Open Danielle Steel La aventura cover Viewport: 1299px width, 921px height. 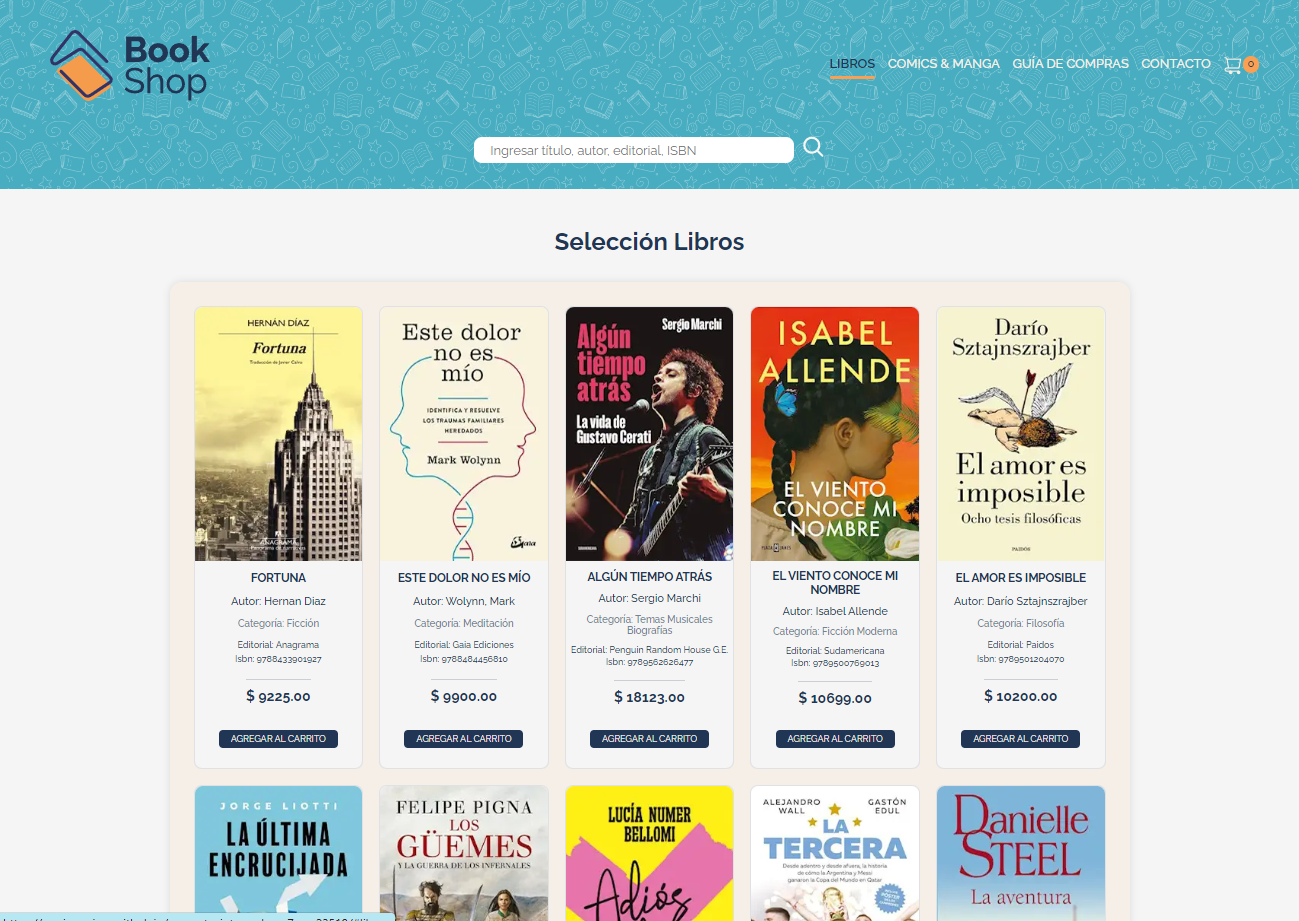click(1021, 853)
